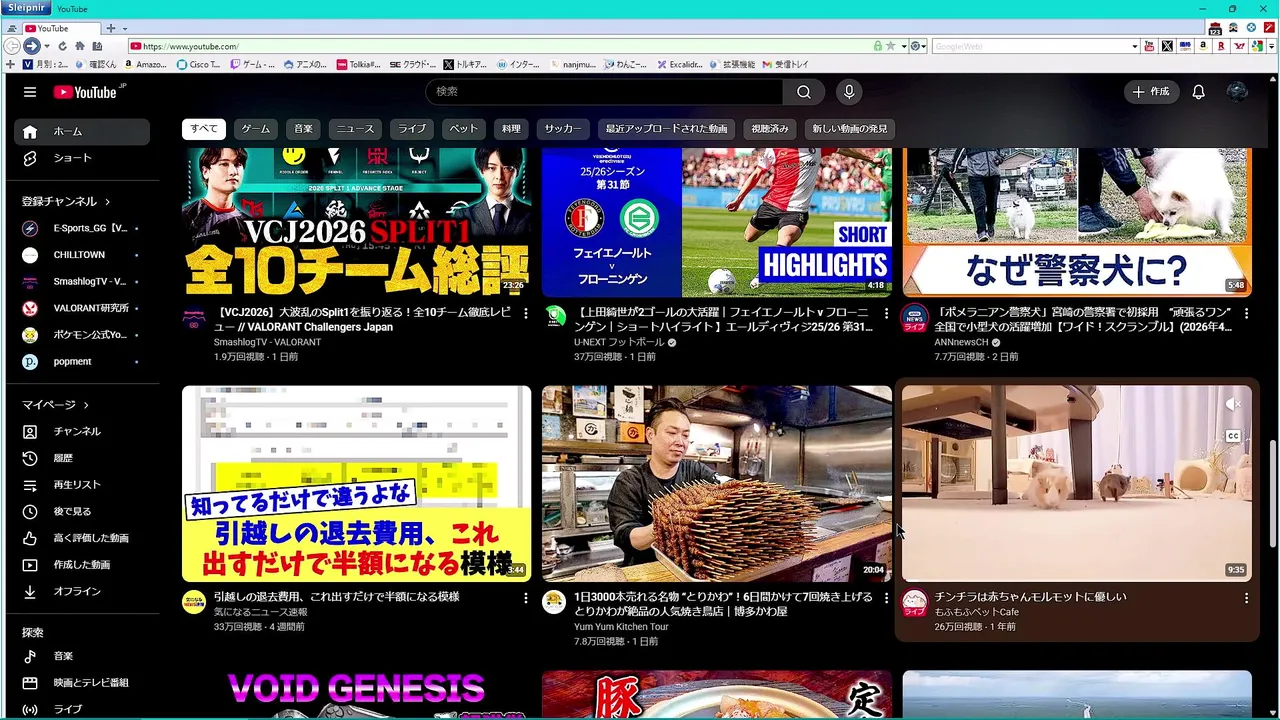This screenshot has width=1280, height=720.
Task: Click the U-NEXT フットボール channel name
Action: 618,342
